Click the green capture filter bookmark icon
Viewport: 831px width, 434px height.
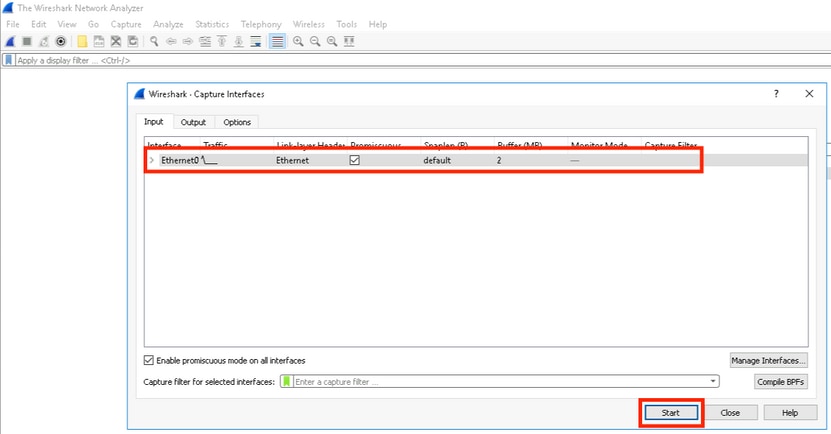click(x=287, y=382)
